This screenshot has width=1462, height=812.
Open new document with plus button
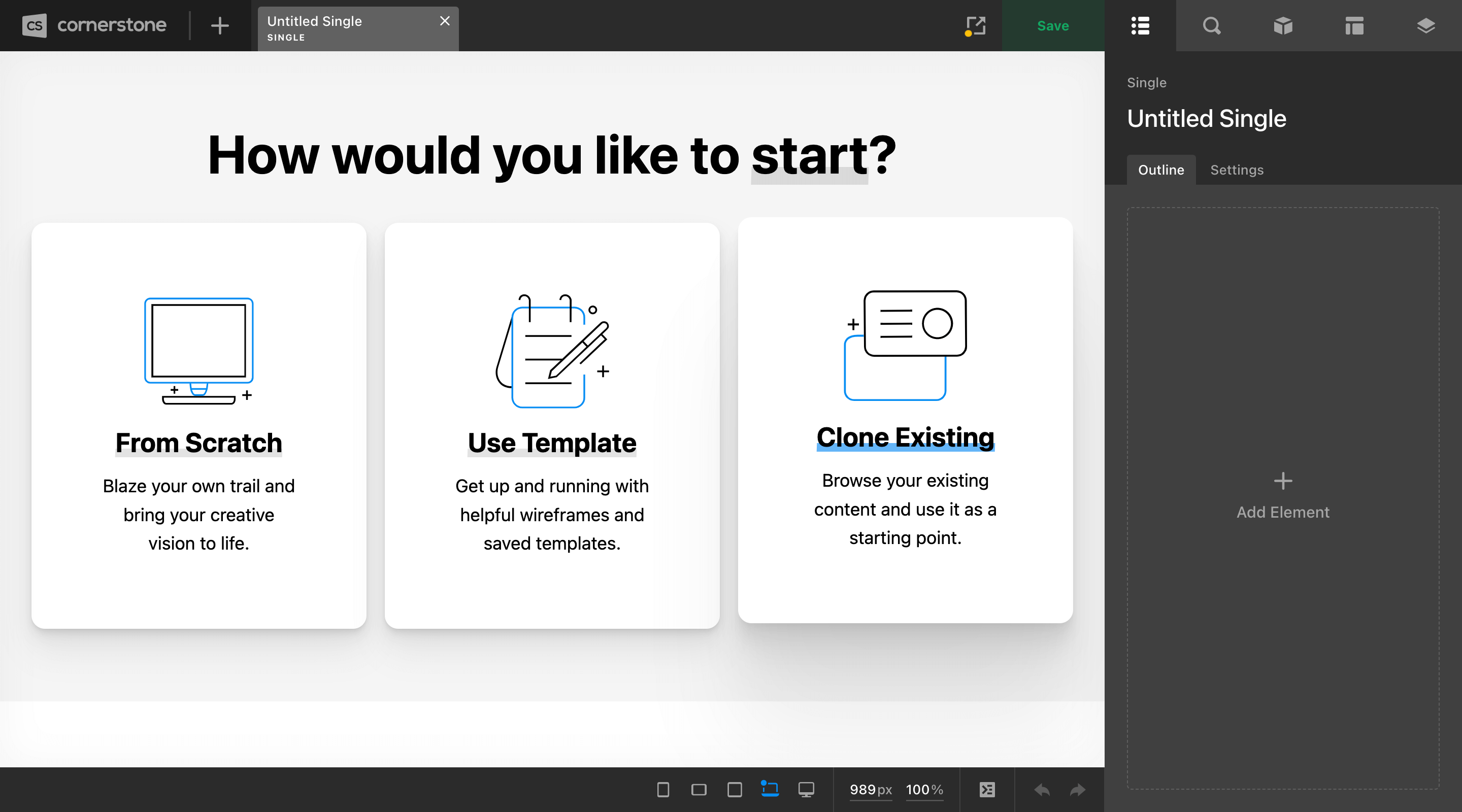pyautogui.click(x=220, y=25)
